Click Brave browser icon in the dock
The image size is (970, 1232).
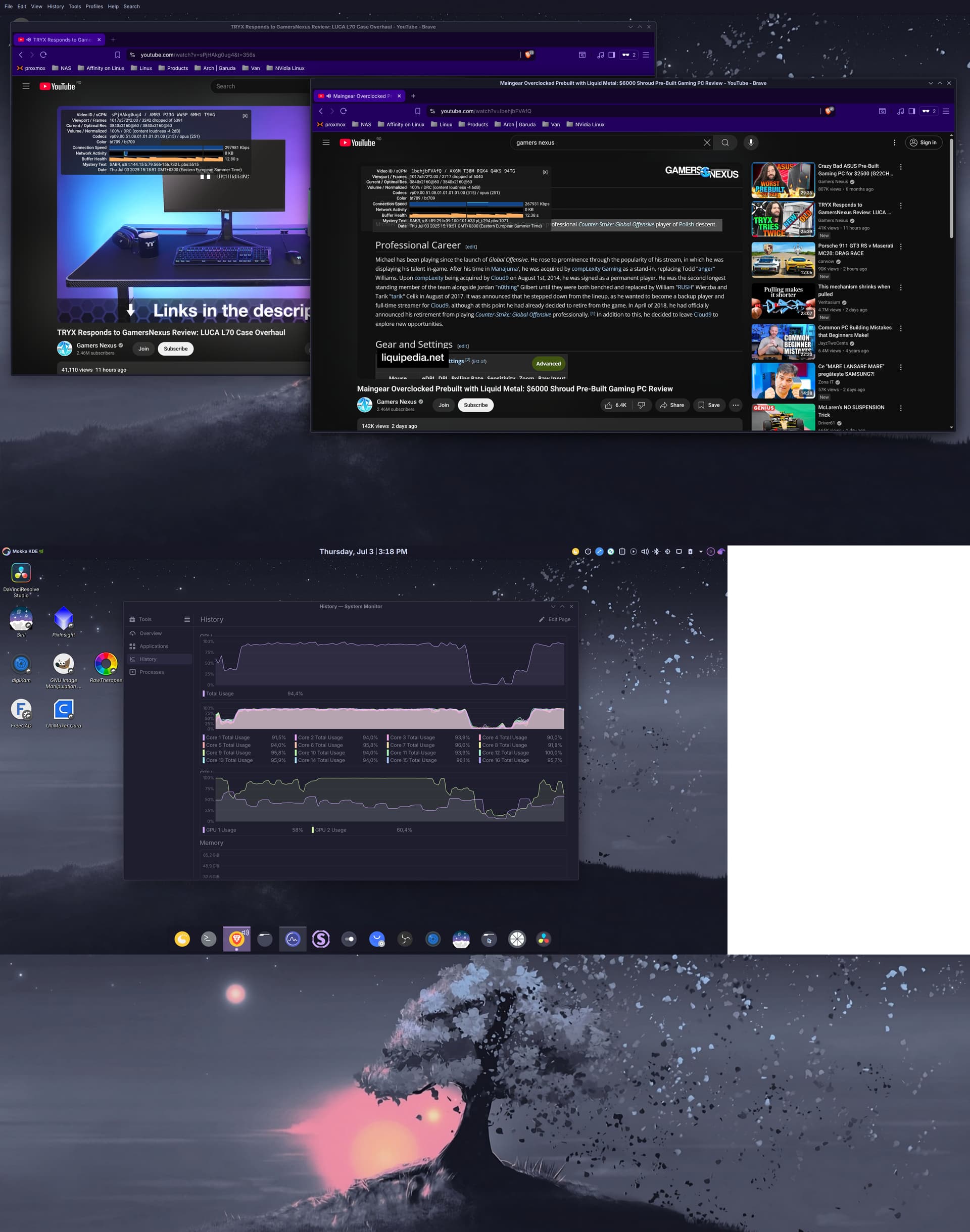click(237, 939)
